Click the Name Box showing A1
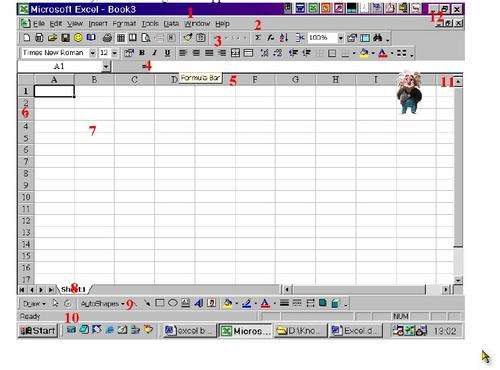 (60, 67)
